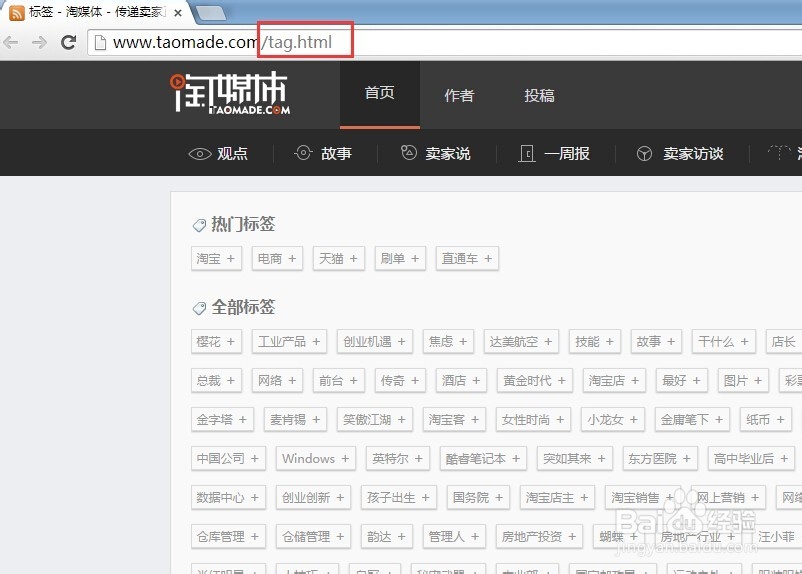This screenshot has width=802, height=574.
Task: Click the 金庸笔下 tag
Action: coord(692,420)
